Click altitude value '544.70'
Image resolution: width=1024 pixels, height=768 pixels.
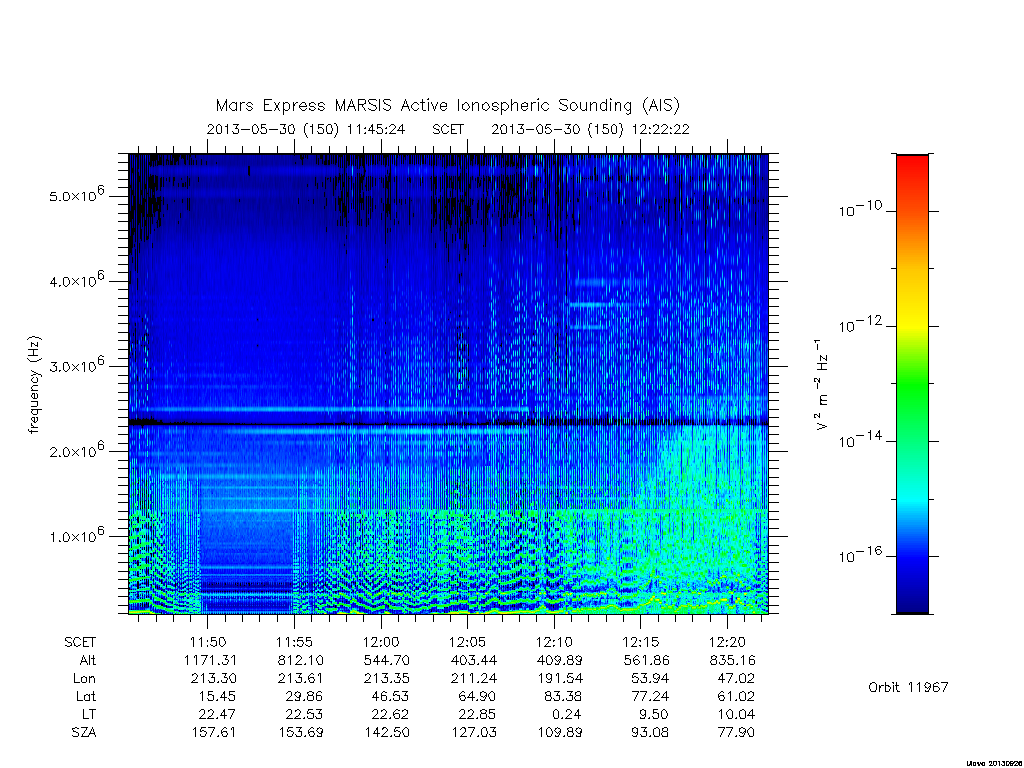387,660
